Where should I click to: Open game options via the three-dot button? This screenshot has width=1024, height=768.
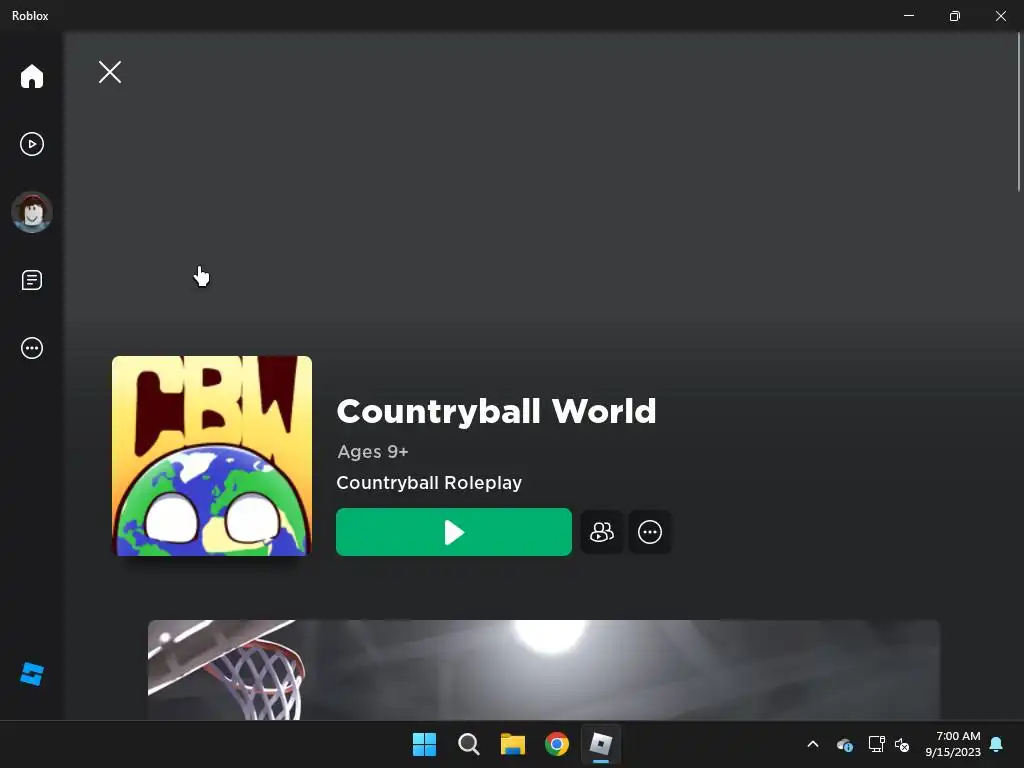pos(650,532)
